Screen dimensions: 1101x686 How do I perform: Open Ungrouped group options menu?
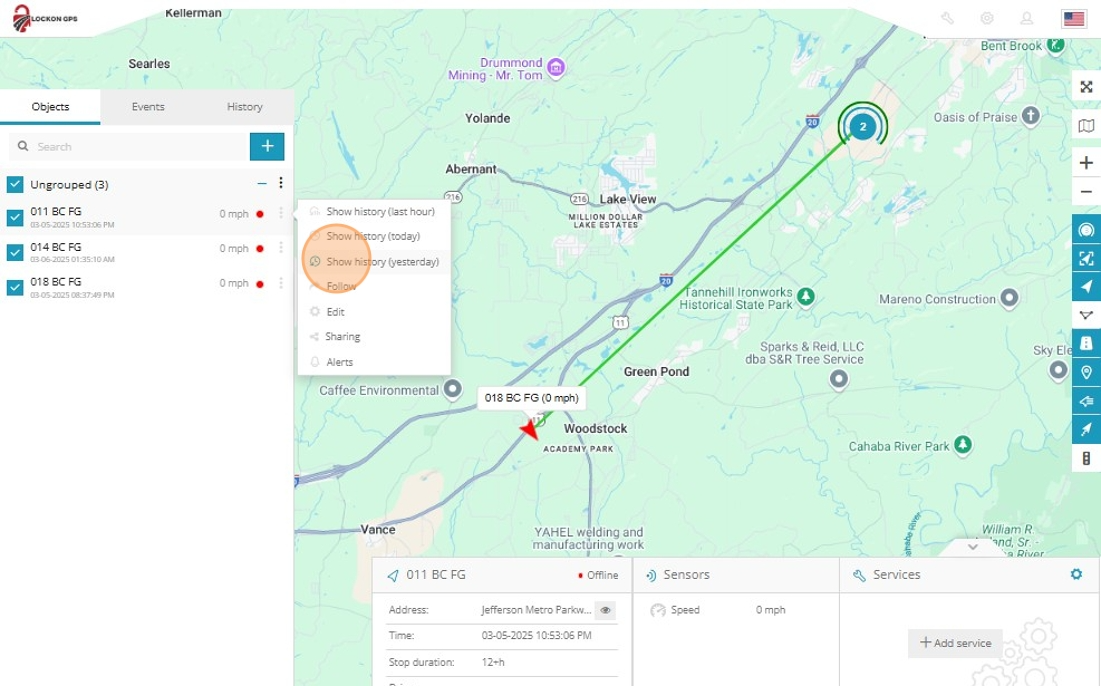click(x=281, y=183)
